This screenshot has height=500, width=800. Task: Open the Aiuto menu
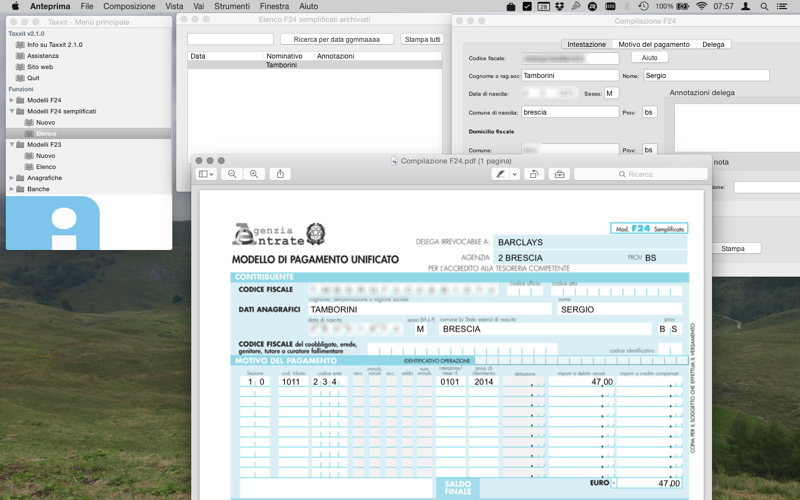coord(308,6)
